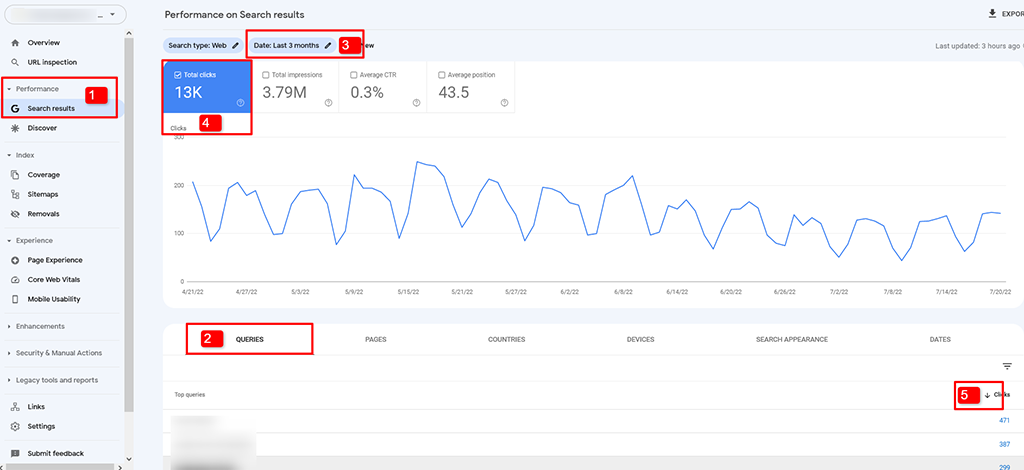Open help icon in Average position card
1024x470 pixels.
pos(504,102)
